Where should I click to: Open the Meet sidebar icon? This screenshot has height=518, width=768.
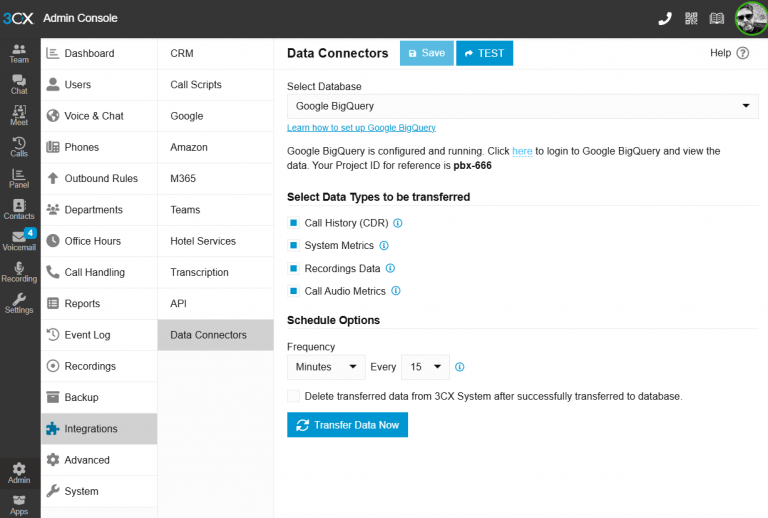19,116
